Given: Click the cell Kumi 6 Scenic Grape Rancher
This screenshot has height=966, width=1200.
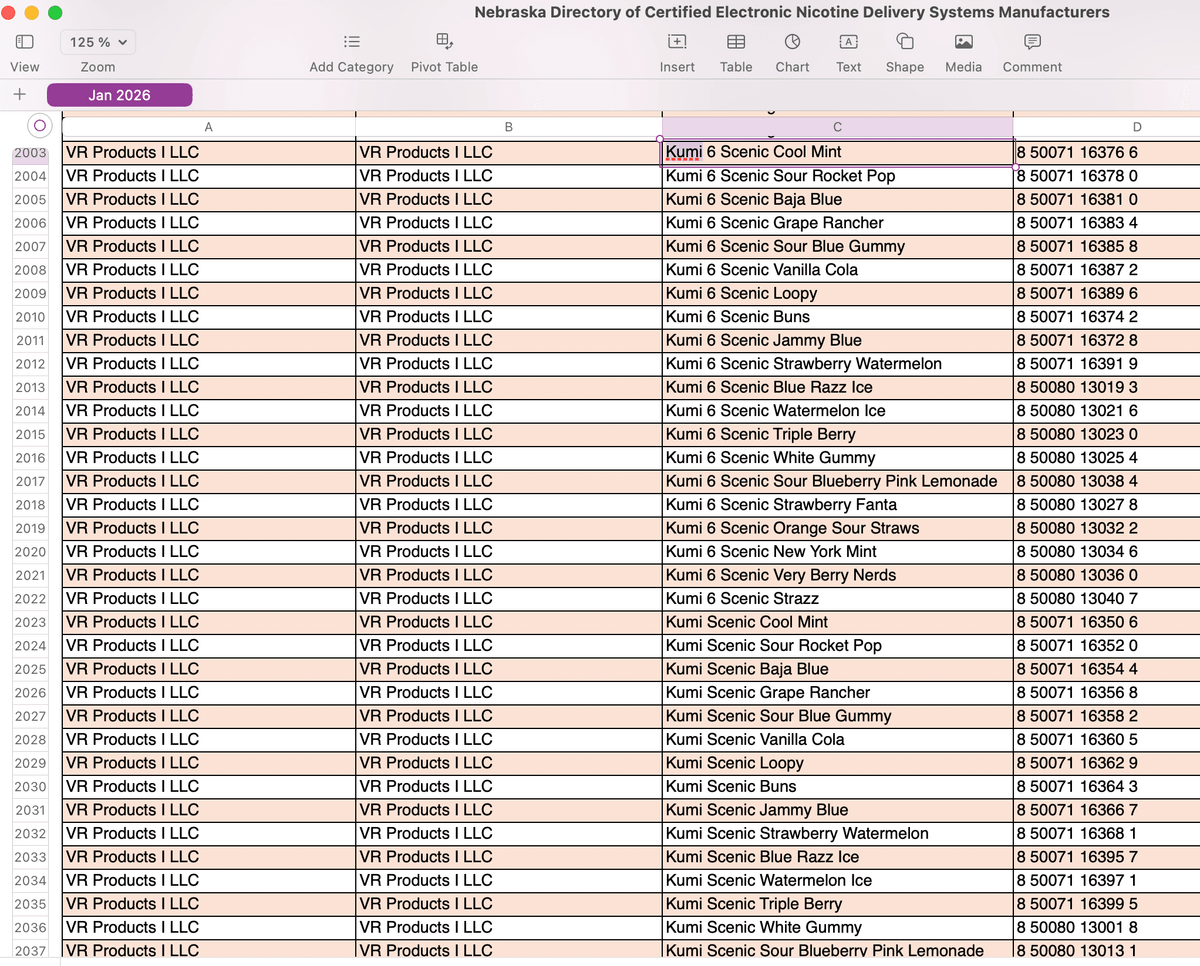Looking at the screenshot, I should (x=836, y=223).
